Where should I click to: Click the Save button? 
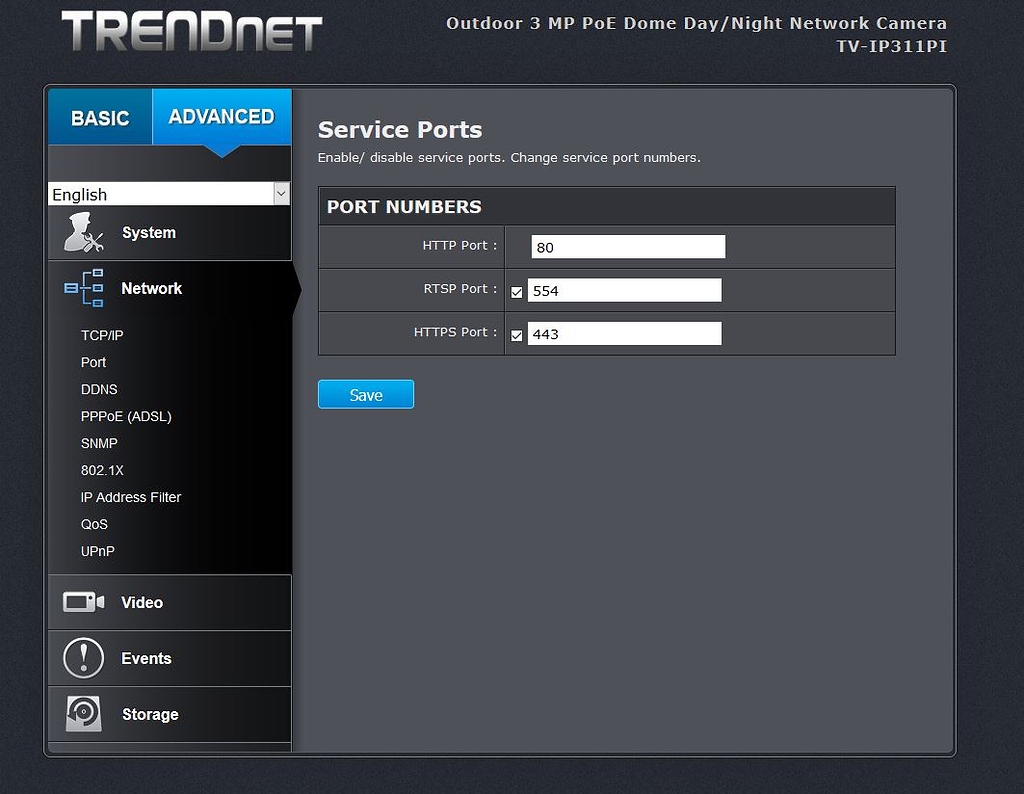pos(365,394)
